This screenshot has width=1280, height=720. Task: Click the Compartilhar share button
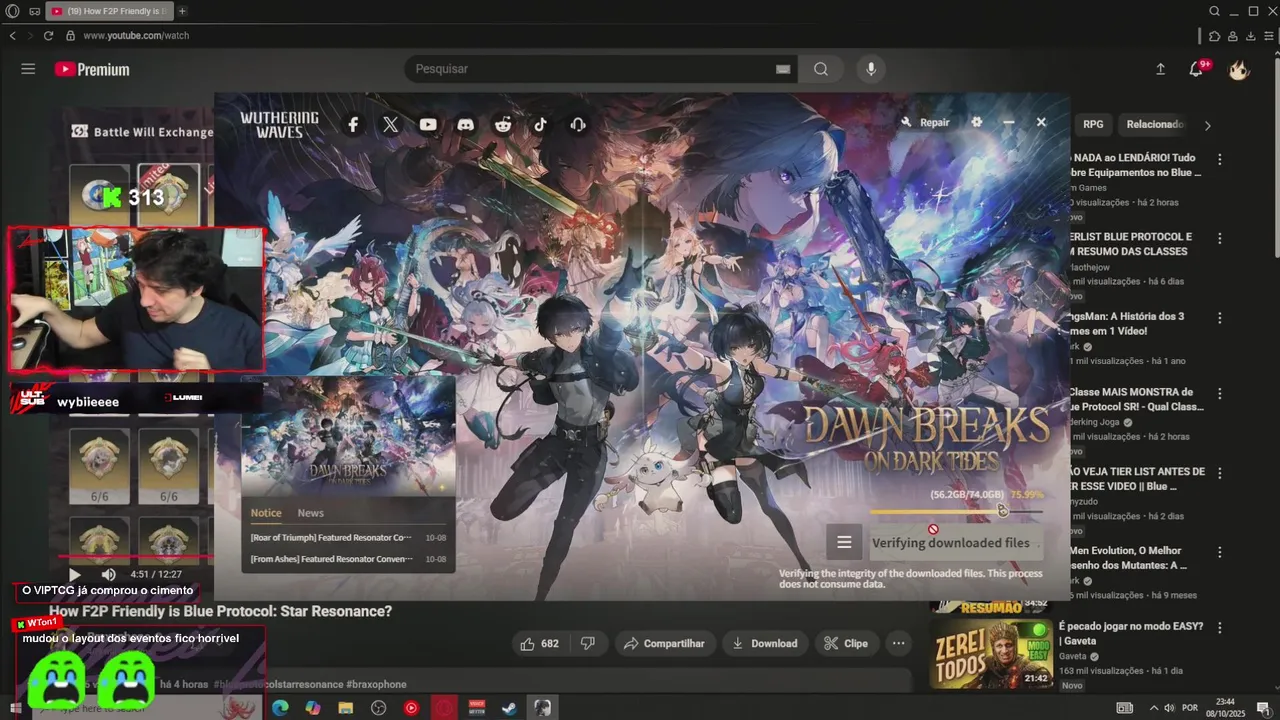(x=664, y=643)
